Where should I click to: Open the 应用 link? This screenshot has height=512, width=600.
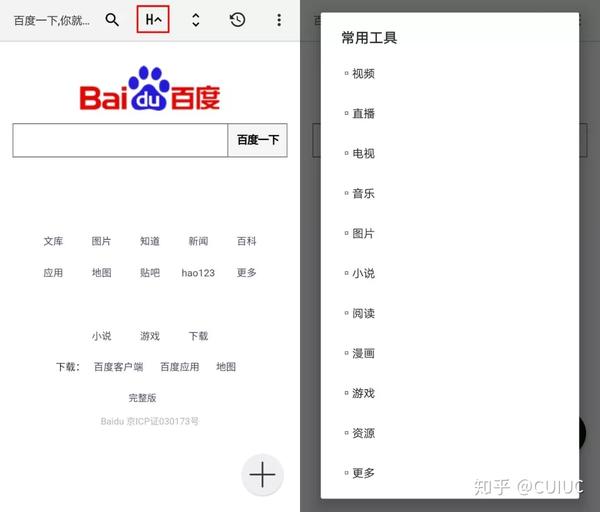click(53, 273)
